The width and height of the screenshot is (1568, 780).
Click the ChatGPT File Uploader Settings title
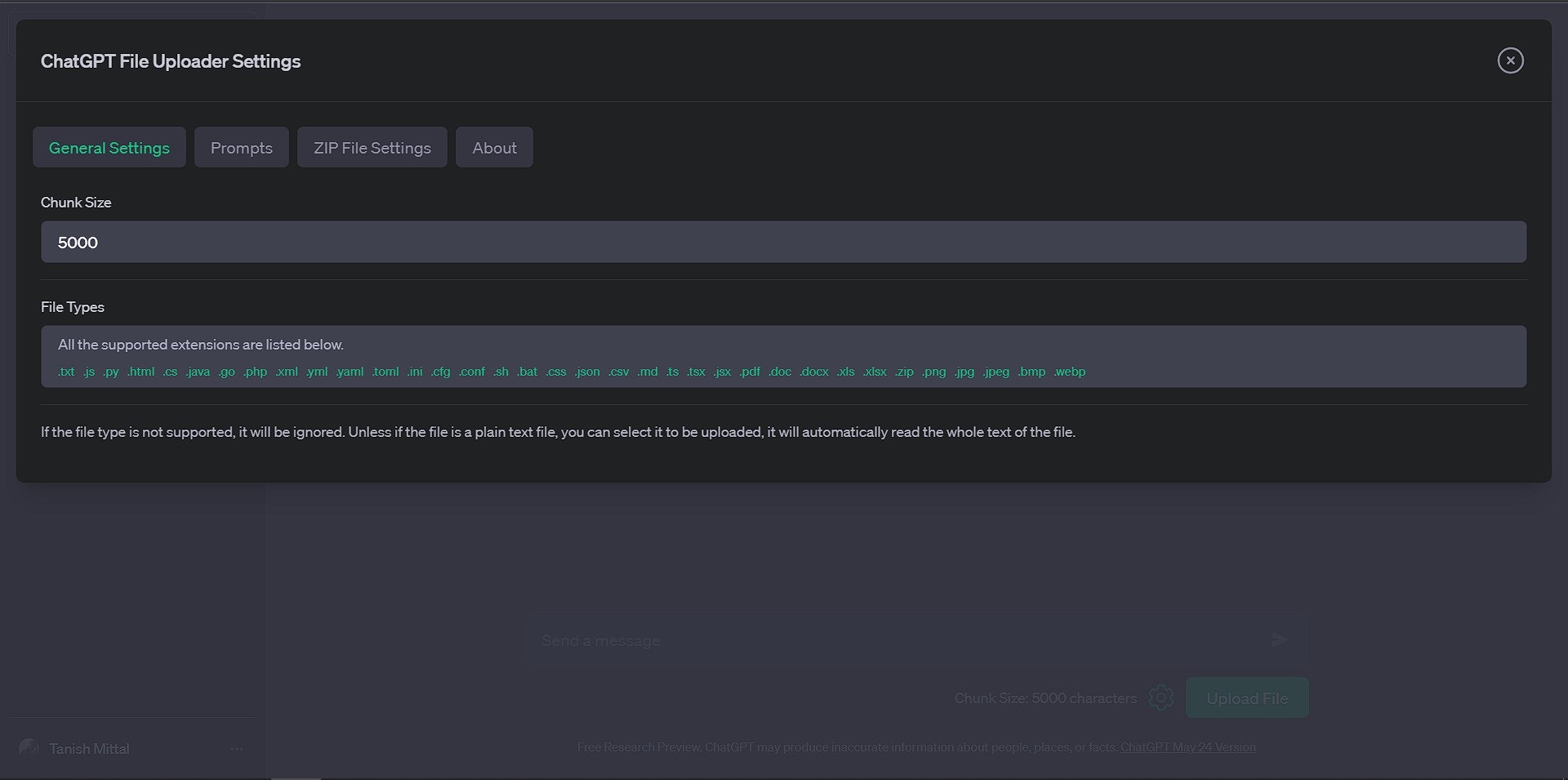[x=171, y=61]
